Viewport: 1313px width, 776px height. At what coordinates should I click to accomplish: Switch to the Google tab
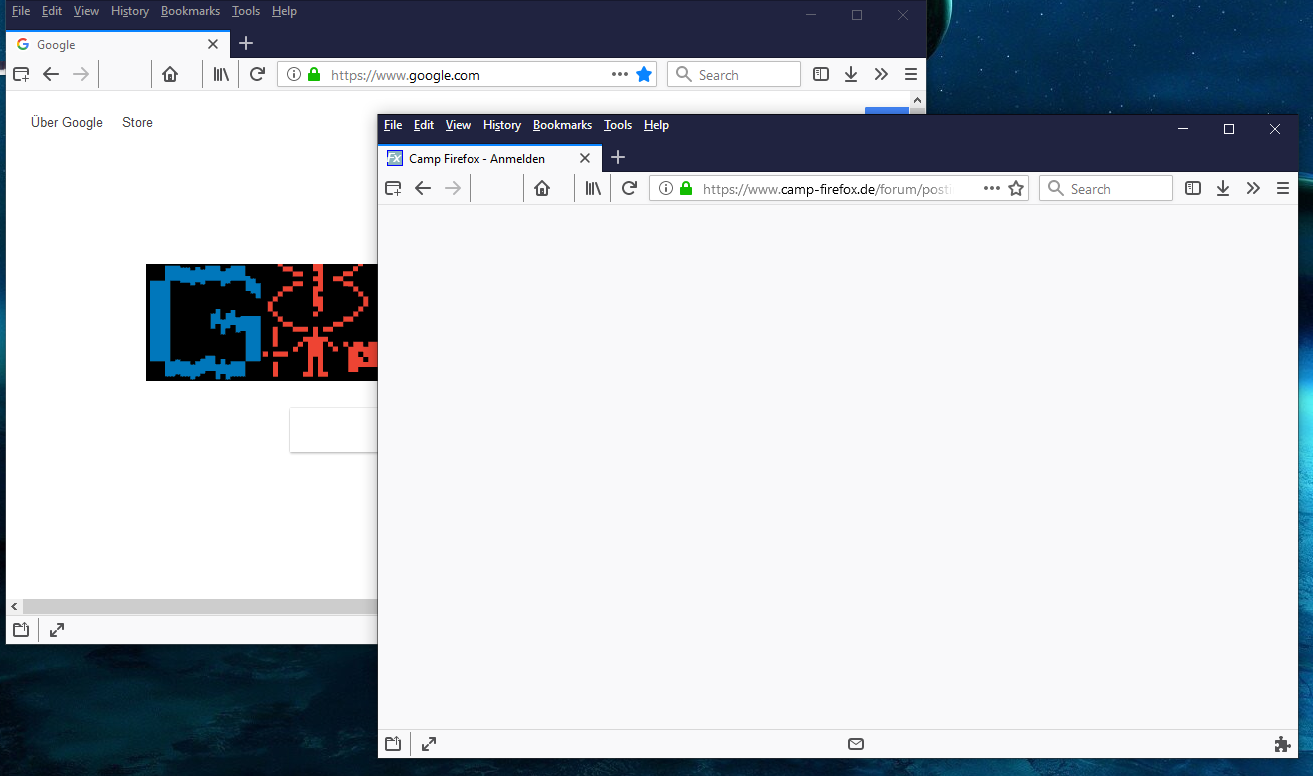click(110, 45)
